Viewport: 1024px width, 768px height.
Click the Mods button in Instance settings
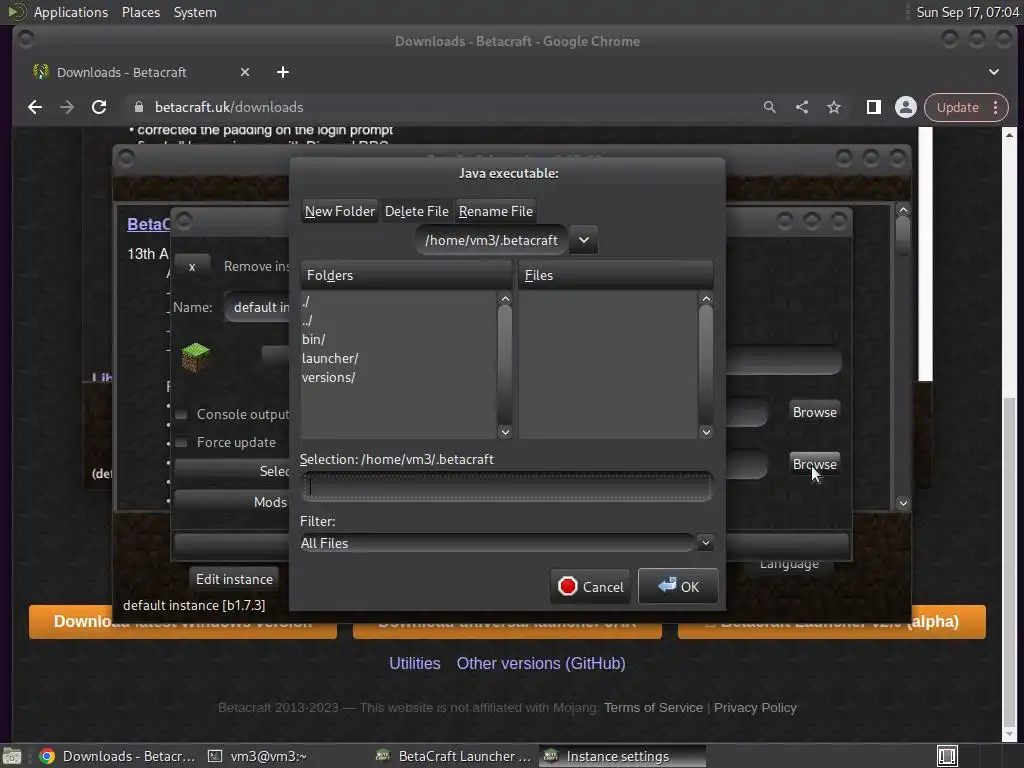232,502
